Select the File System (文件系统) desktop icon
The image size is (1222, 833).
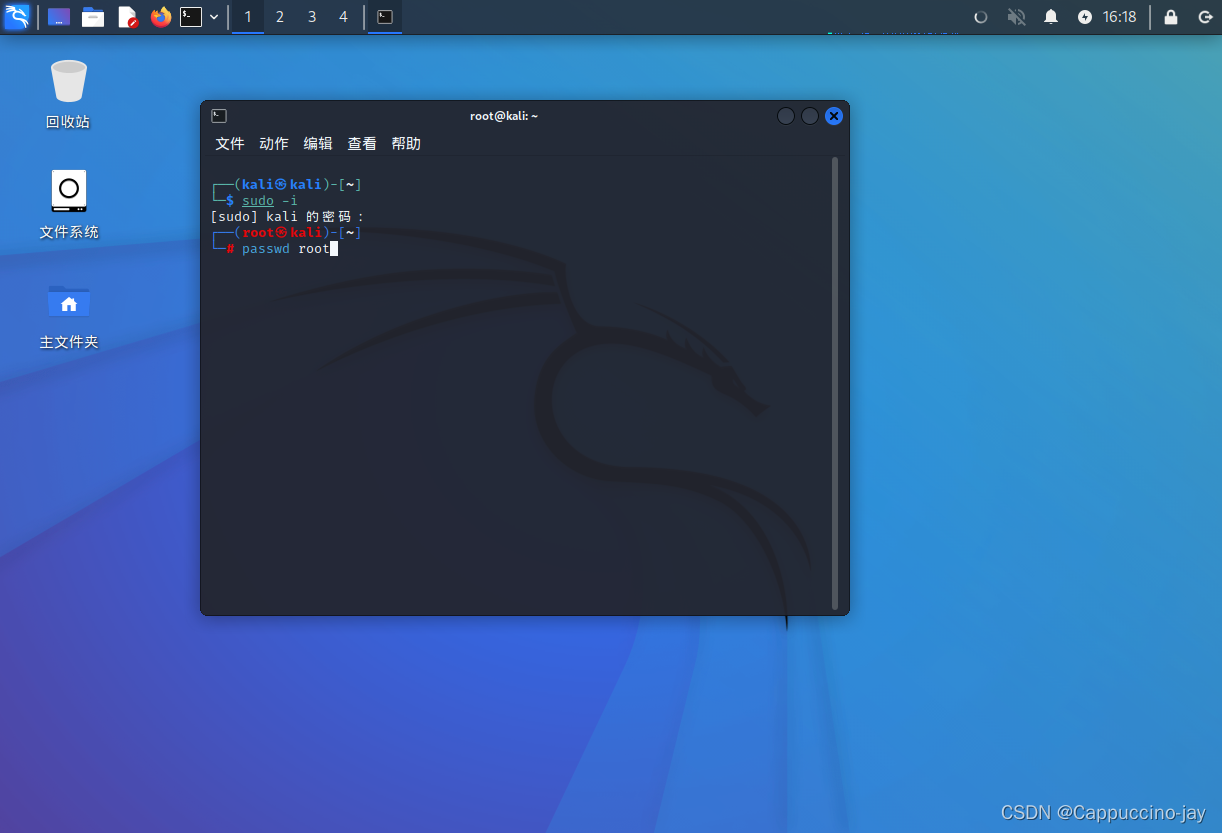coord(69,204)
